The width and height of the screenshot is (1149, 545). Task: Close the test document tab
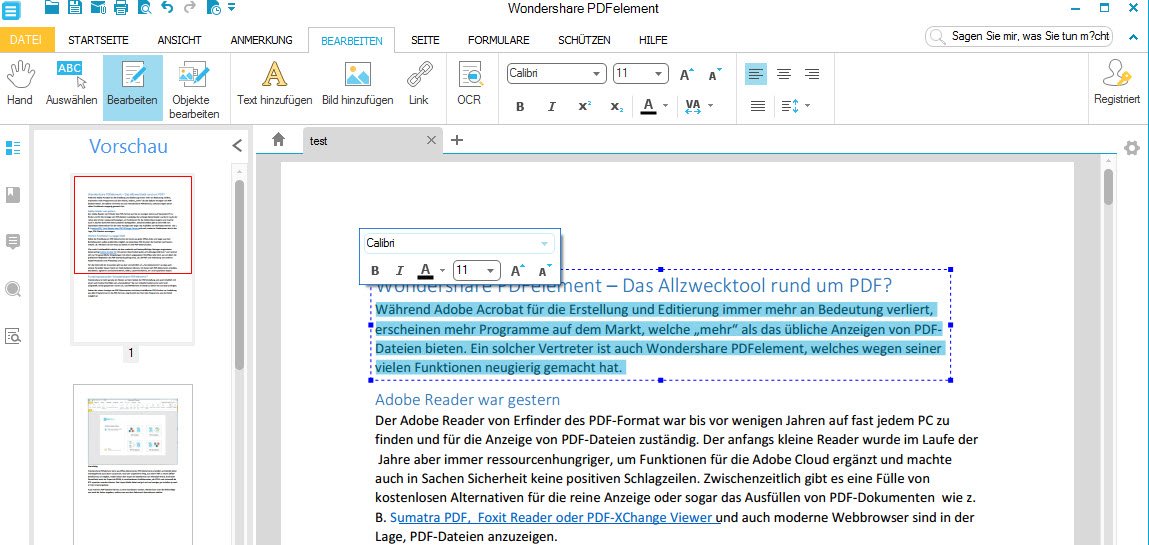pos(431,140)
